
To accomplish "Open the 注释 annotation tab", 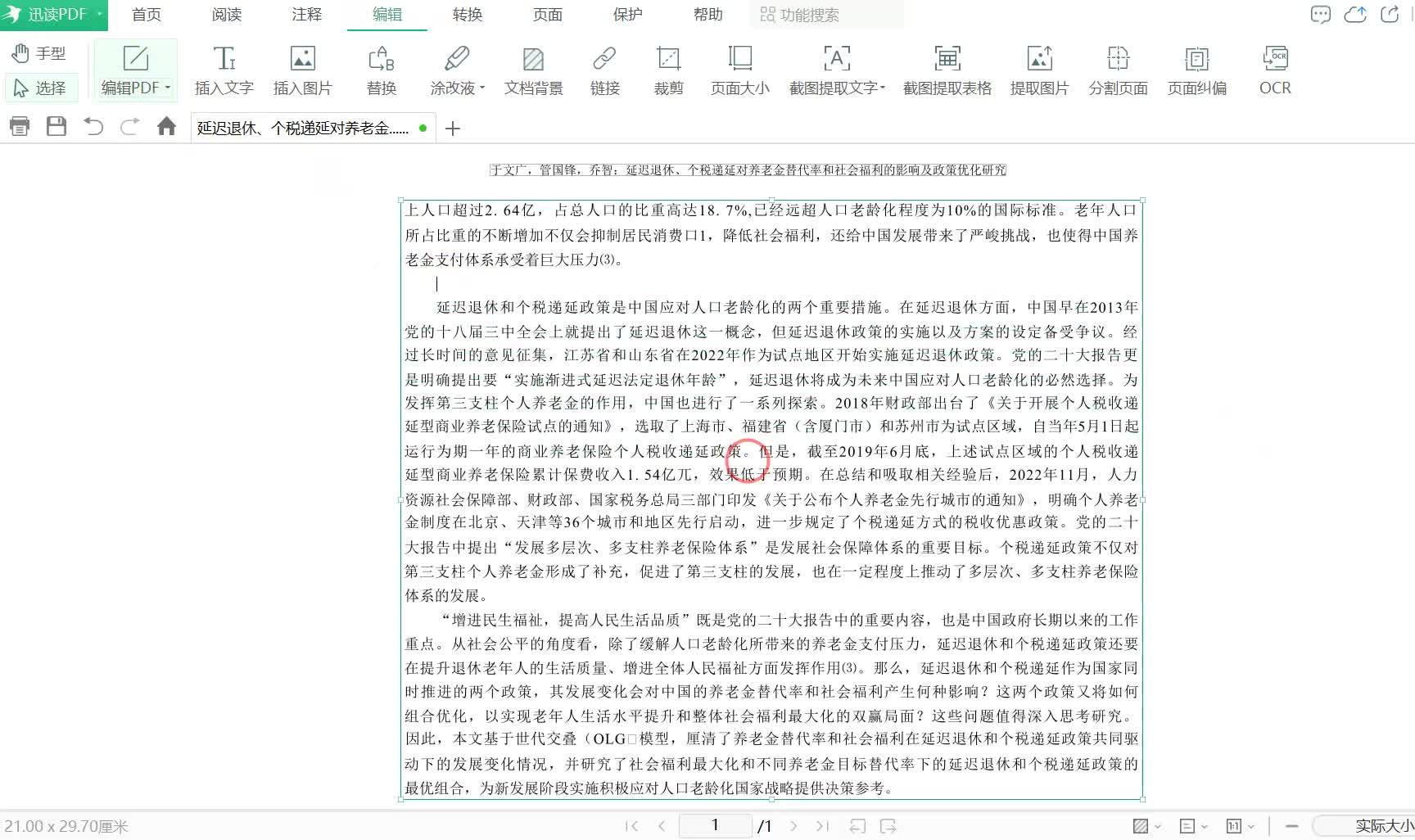I will [x=307, y=15].
